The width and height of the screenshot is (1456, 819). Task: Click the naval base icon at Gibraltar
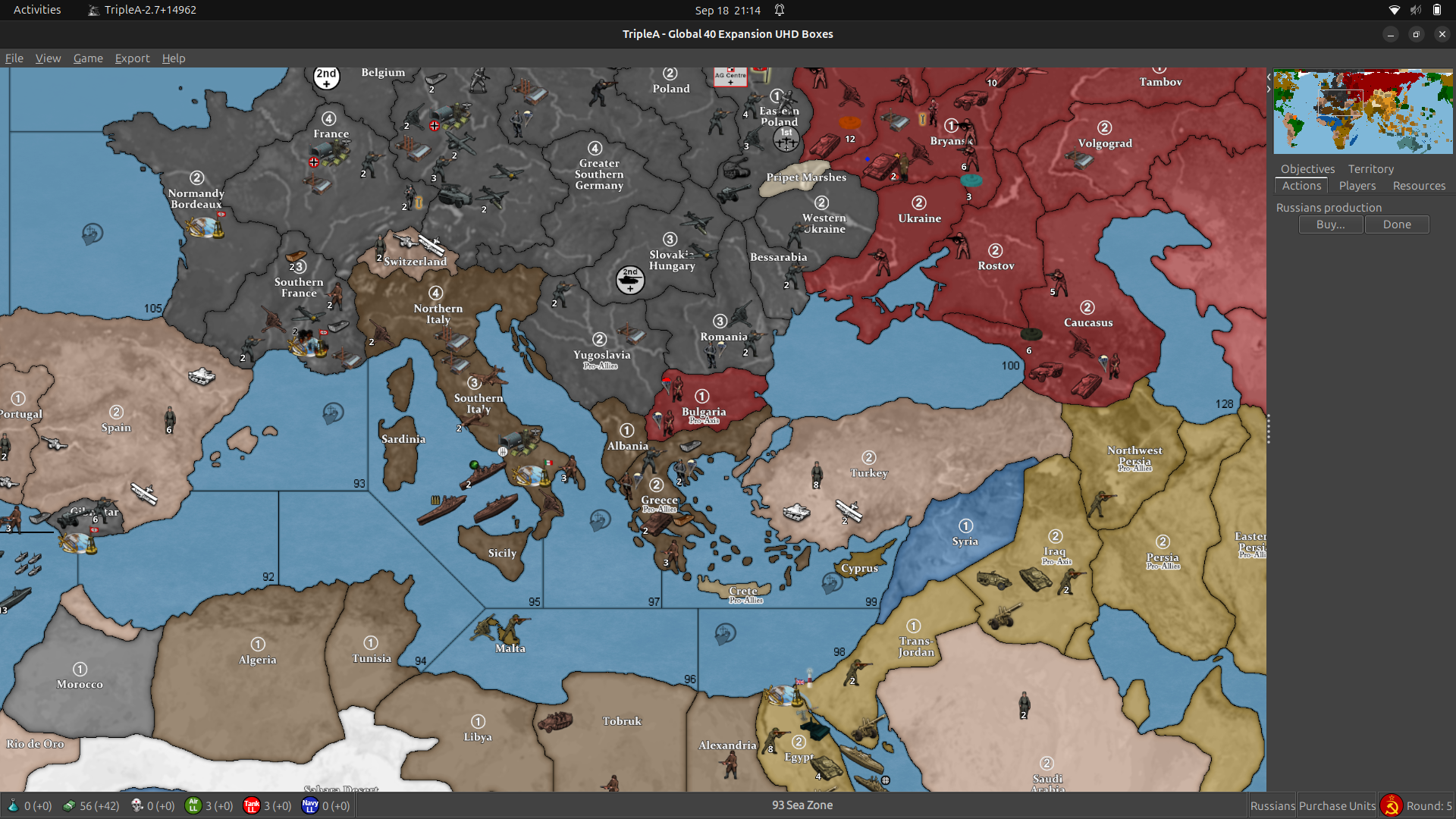pos(78,543)
